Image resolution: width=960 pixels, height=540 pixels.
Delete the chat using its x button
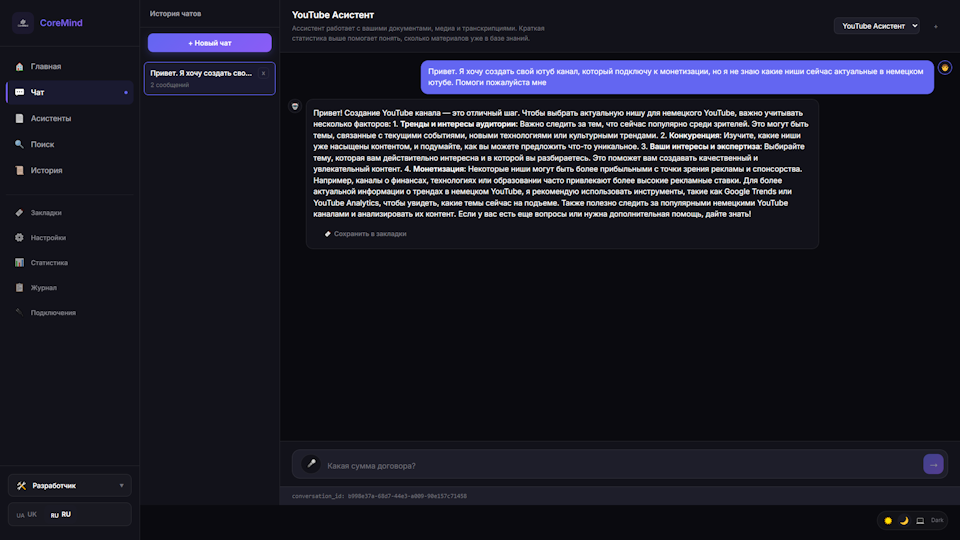263,73
